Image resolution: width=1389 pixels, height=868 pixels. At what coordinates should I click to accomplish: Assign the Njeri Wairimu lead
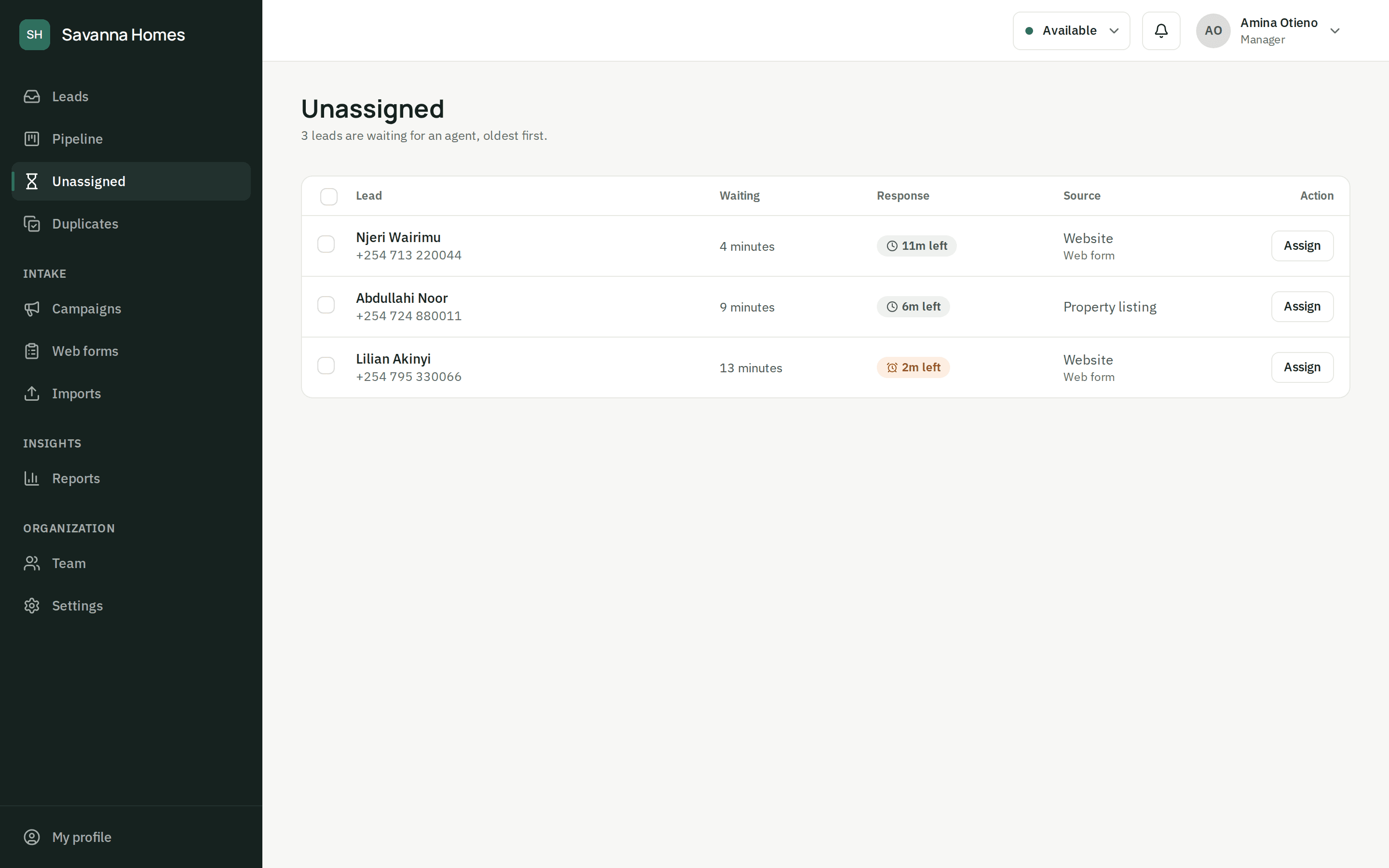[1302, 246]
